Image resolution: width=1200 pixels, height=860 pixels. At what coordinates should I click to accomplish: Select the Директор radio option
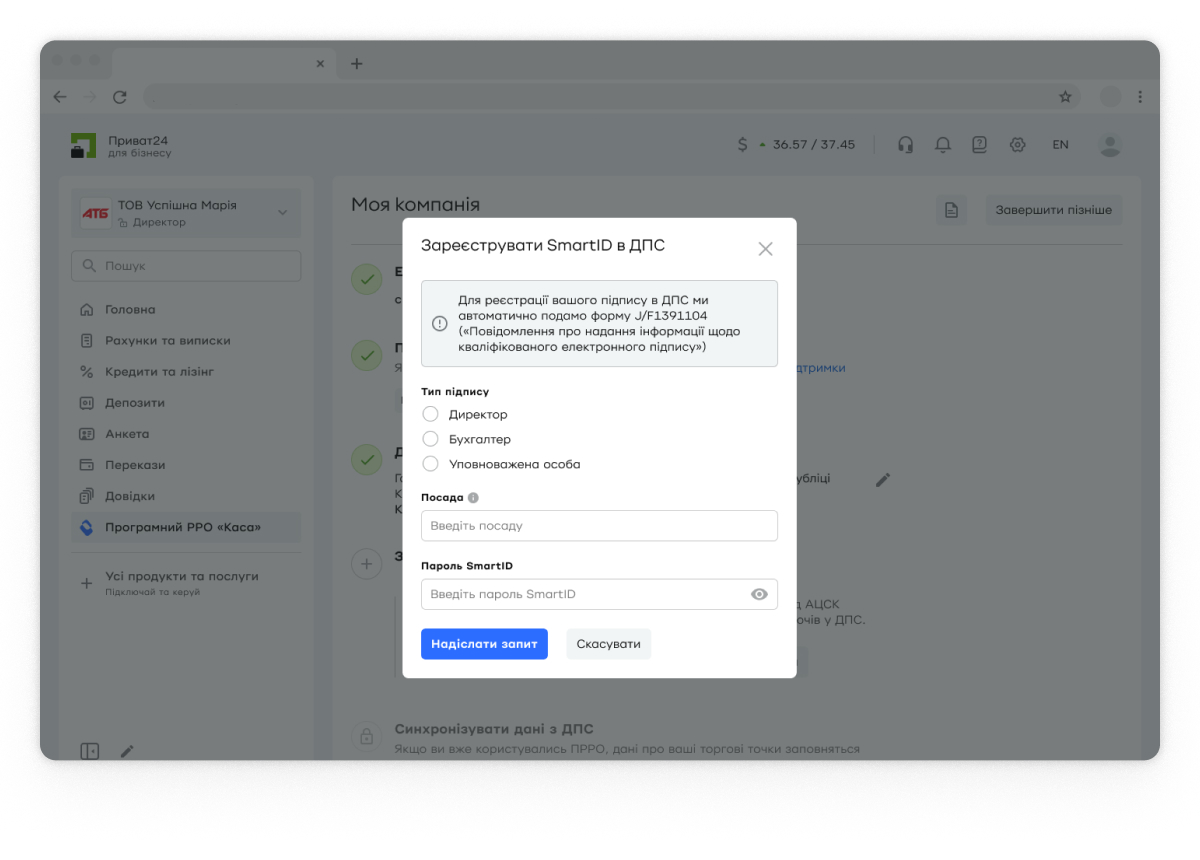click(431, 414)
